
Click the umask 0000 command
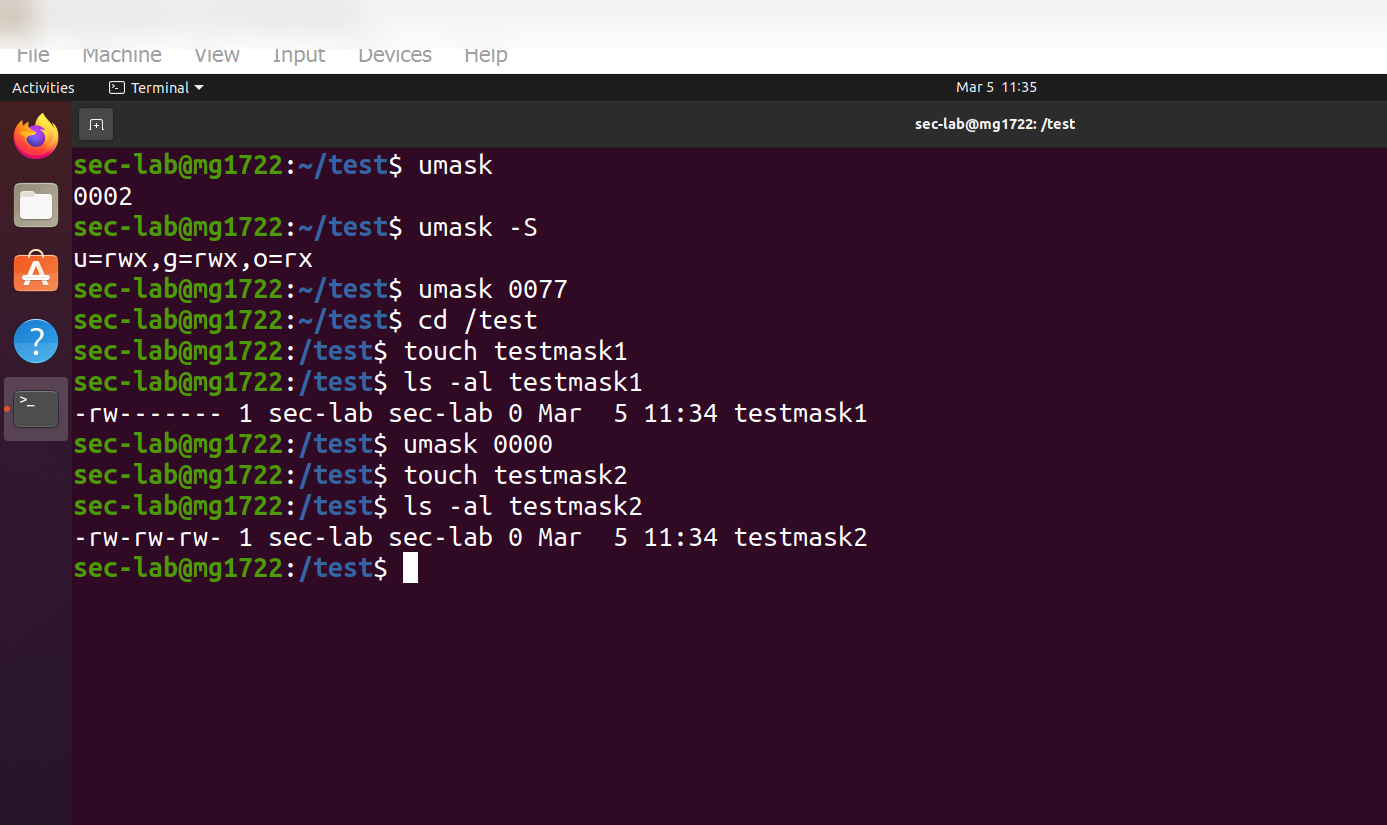478,445
